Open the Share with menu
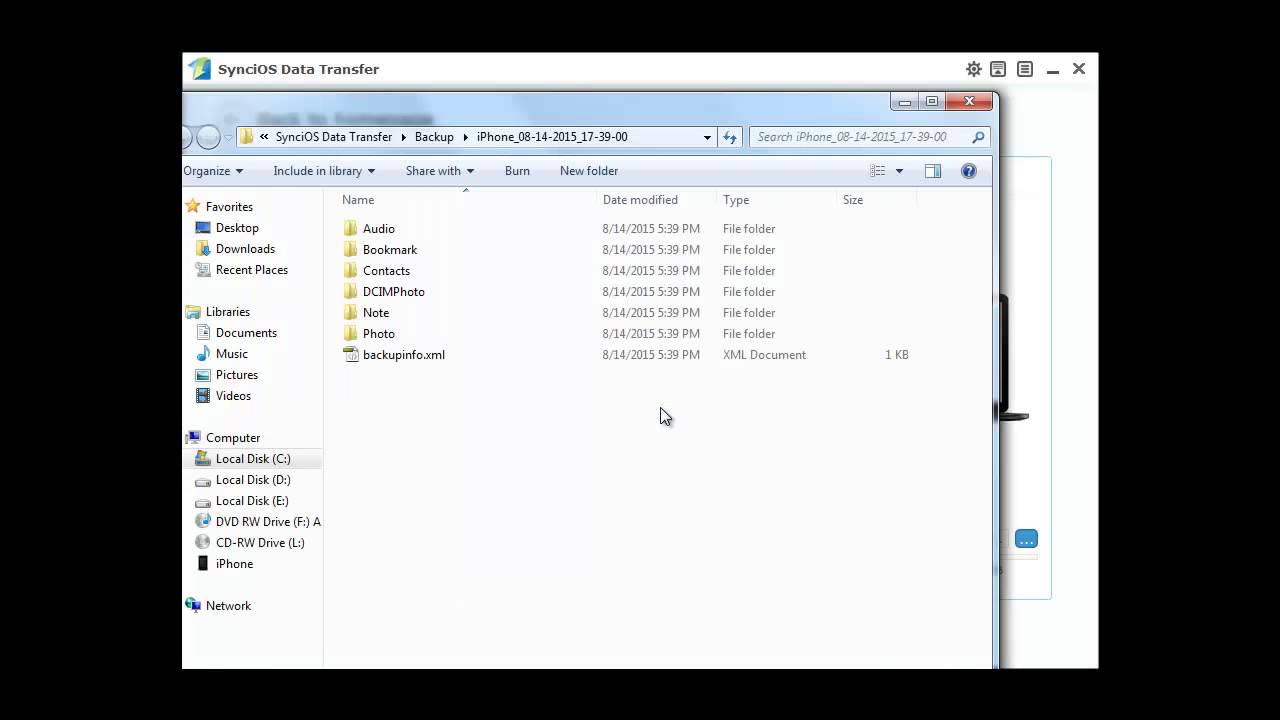Screen dimensions: 1280x720 440,171
